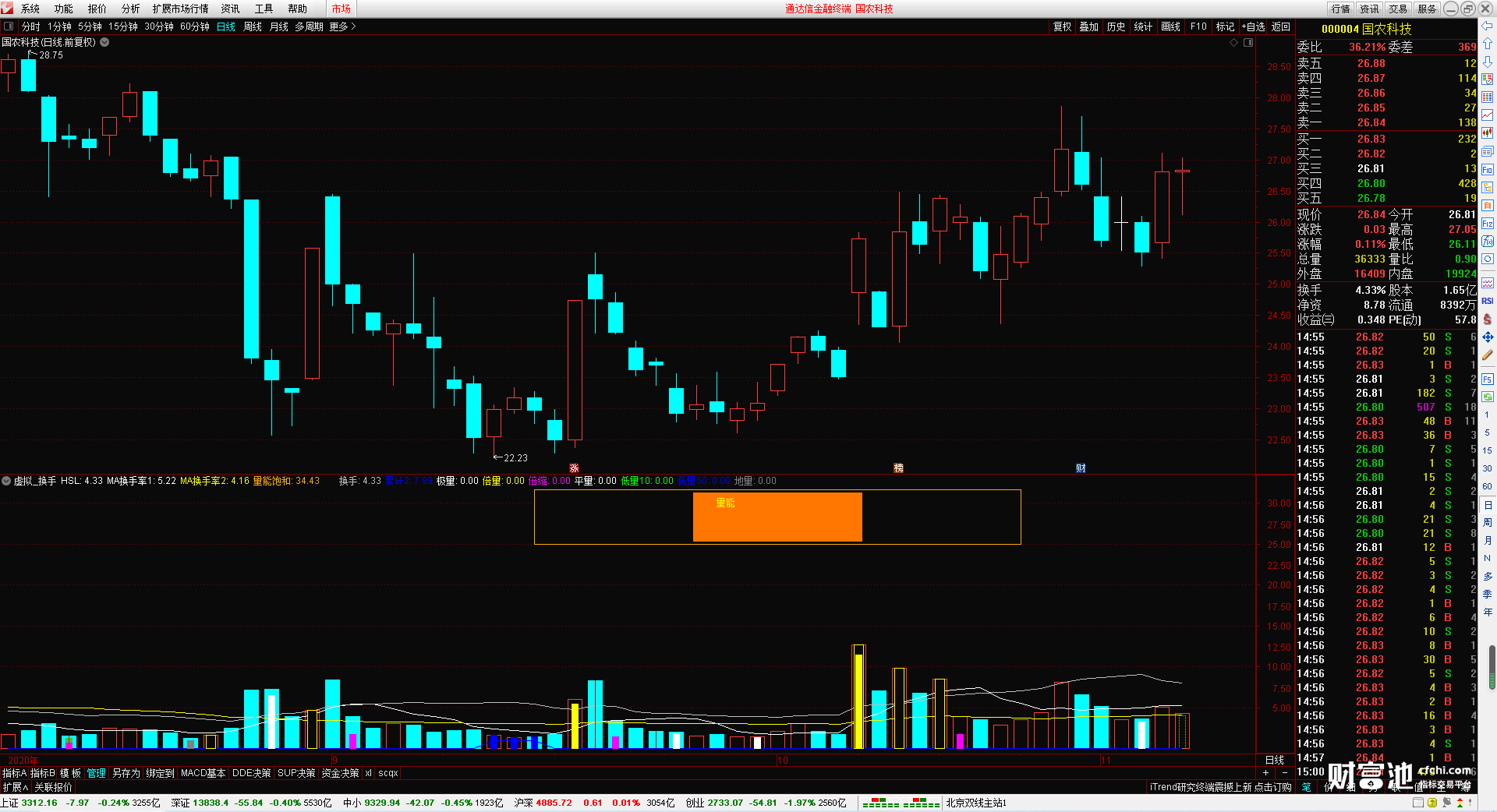This screenshot has width=1497, height=812.
Task: Click the vertical scrollbar thumb at right edge
Action: tap(1492, 667)
